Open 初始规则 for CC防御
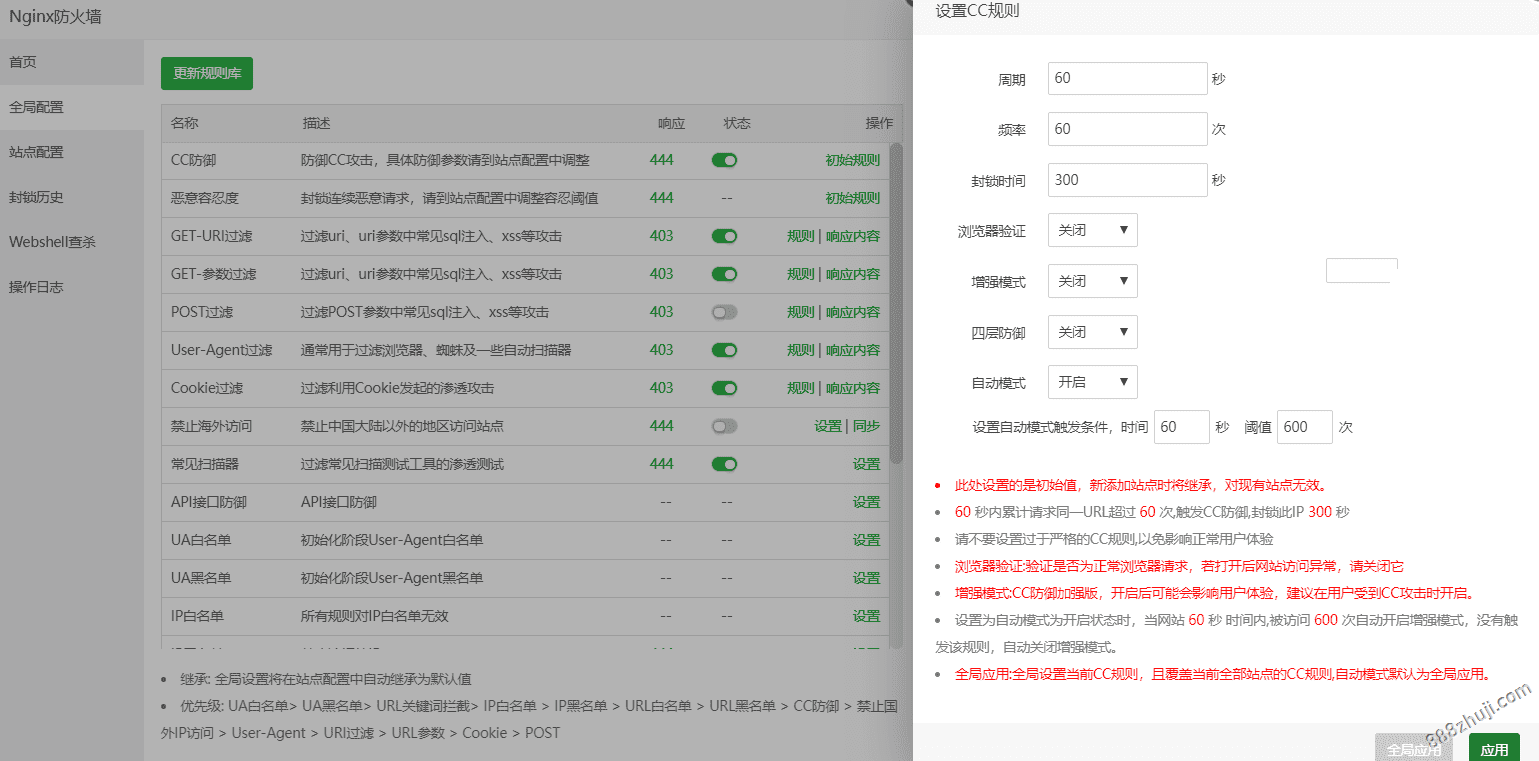The height and width of the screenshot is (761, 1539). coord(853,160)
